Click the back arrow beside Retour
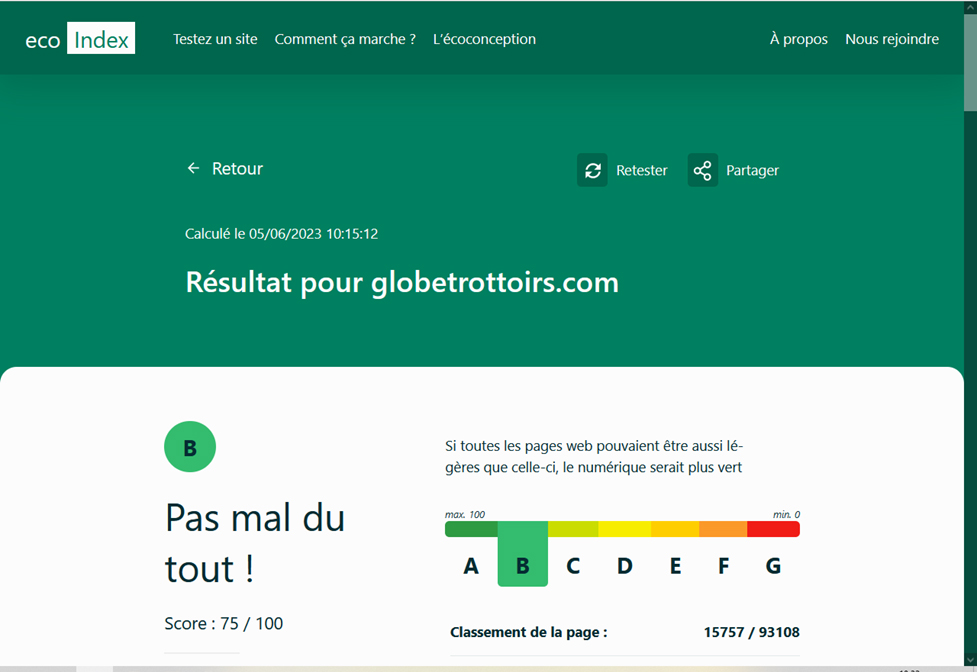This screenshot has width=977, height=672. (193, 168)
